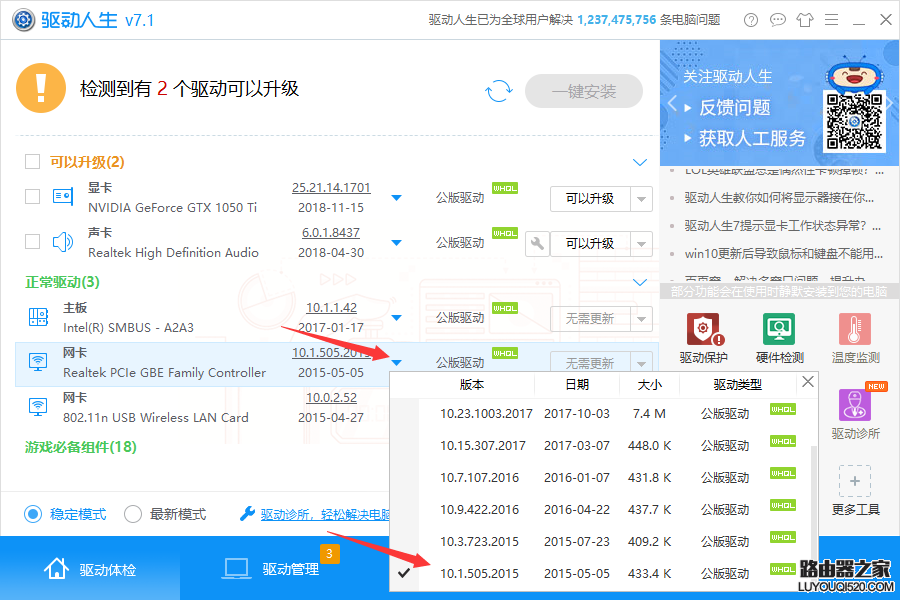
Task: Open article win10更新后导致鼠标和键盘不能用
Action: [x=783, y=254]
